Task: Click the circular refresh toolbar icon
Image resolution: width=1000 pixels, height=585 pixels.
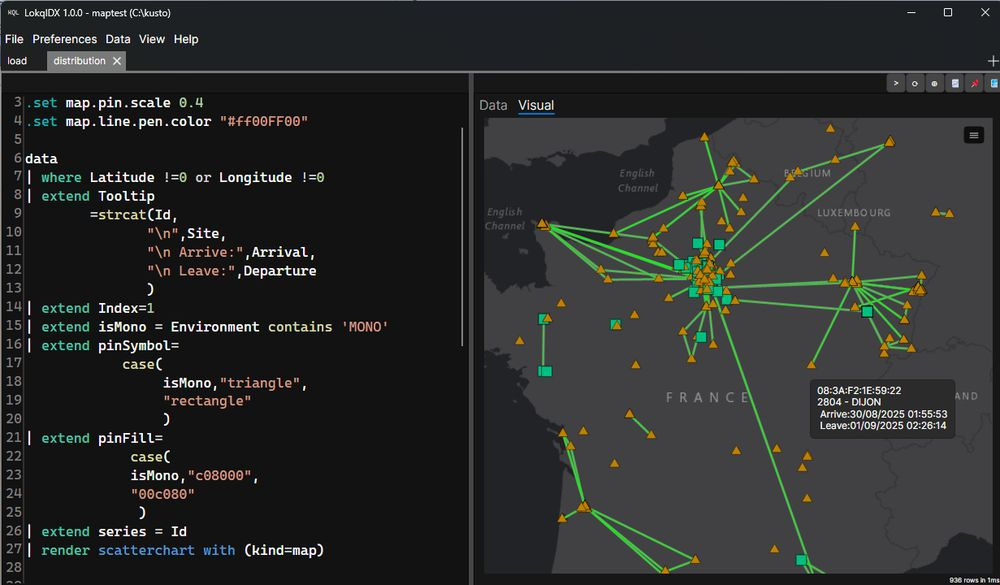Action: coord(915,84)
